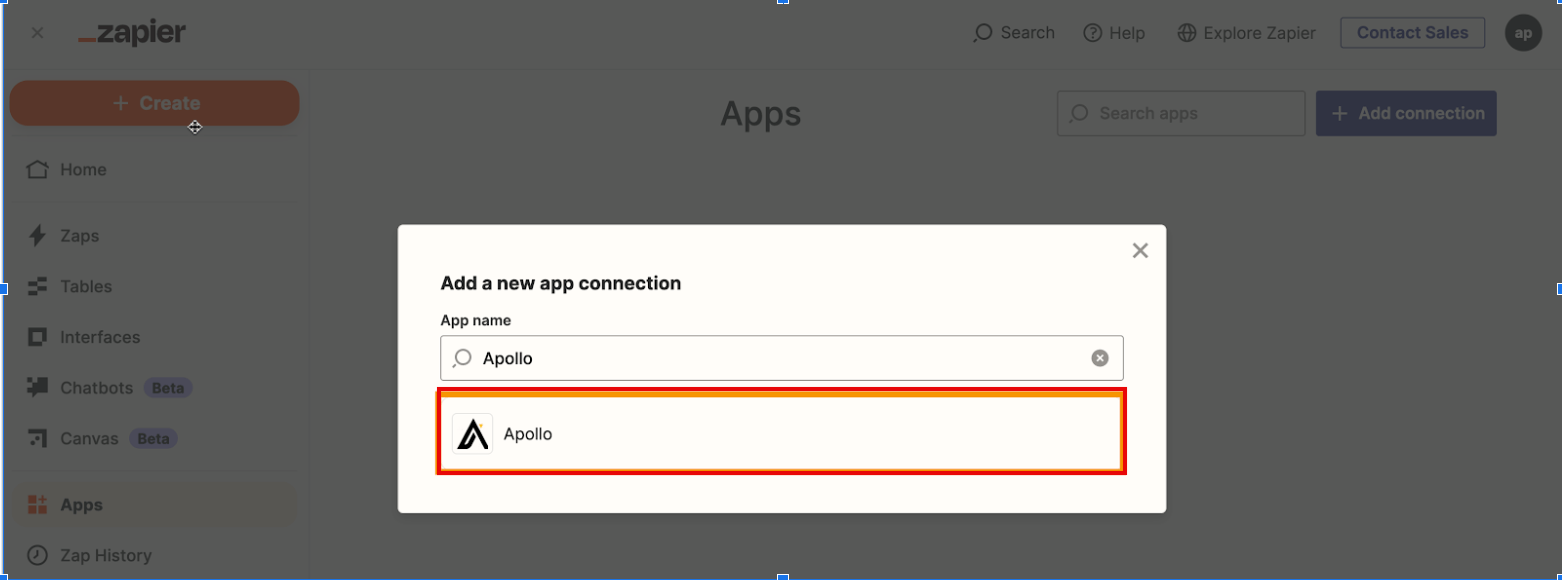This screenshot has width=1562, height=580.
Task: Open Search in top bar
Action: [x=1014, y=33]
